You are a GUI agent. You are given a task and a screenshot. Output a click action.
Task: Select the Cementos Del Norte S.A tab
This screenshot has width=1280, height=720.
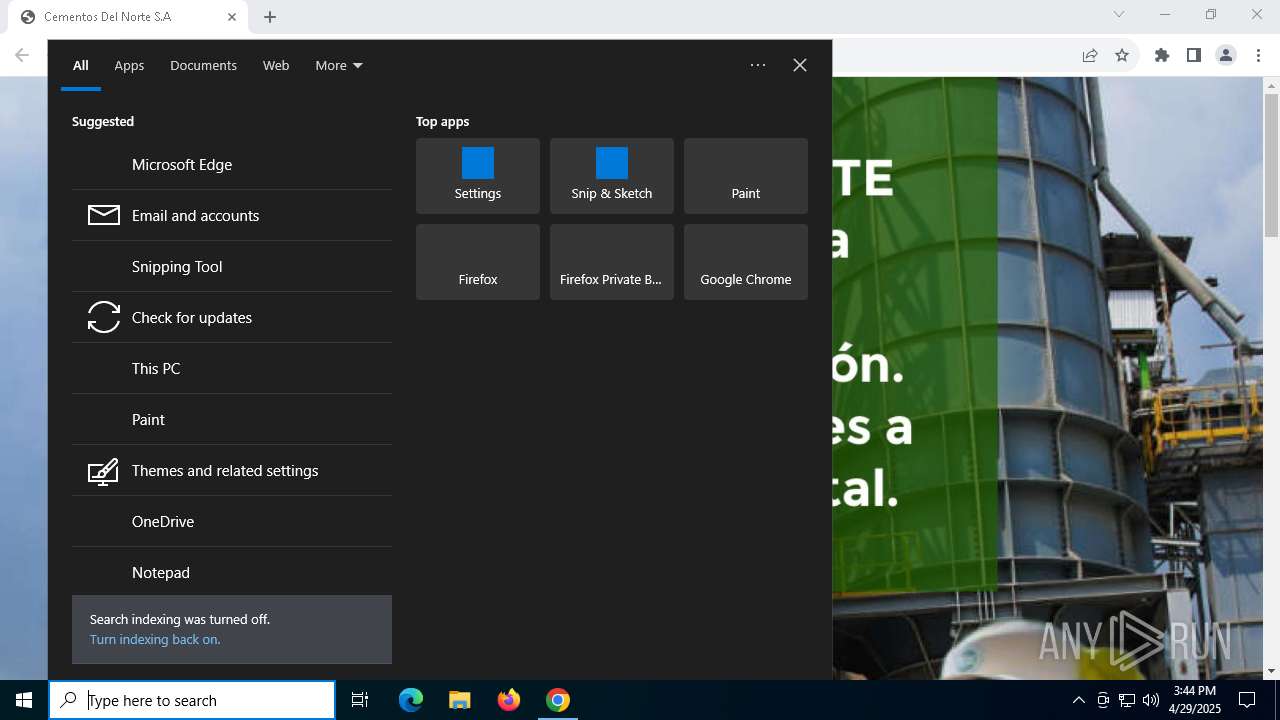point(128,17)
